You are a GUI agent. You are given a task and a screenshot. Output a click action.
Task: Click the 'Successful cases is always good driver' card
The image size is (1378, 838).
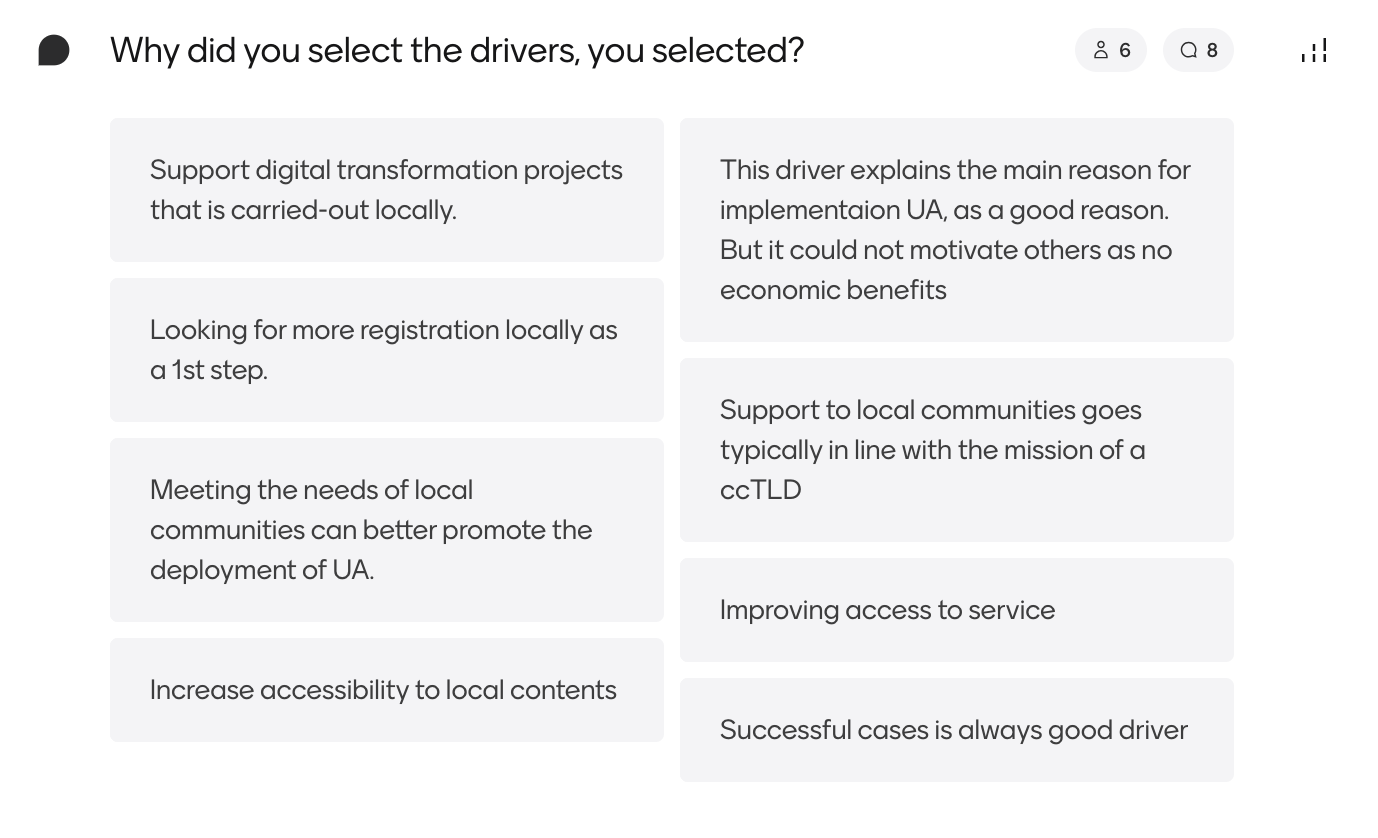[x=957, y=730]
